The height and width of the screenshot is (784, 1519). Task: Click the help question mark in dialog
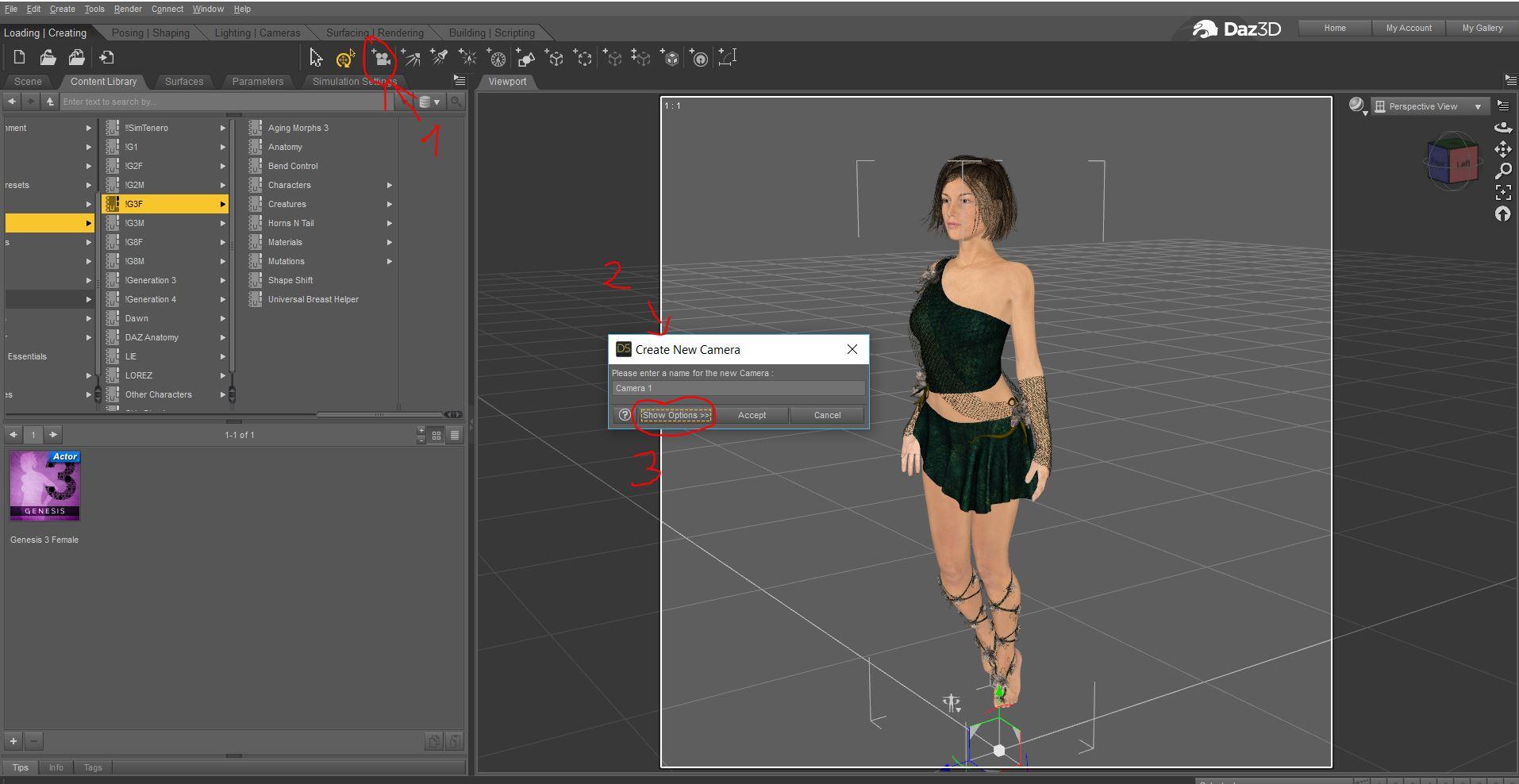coord(625,415)
